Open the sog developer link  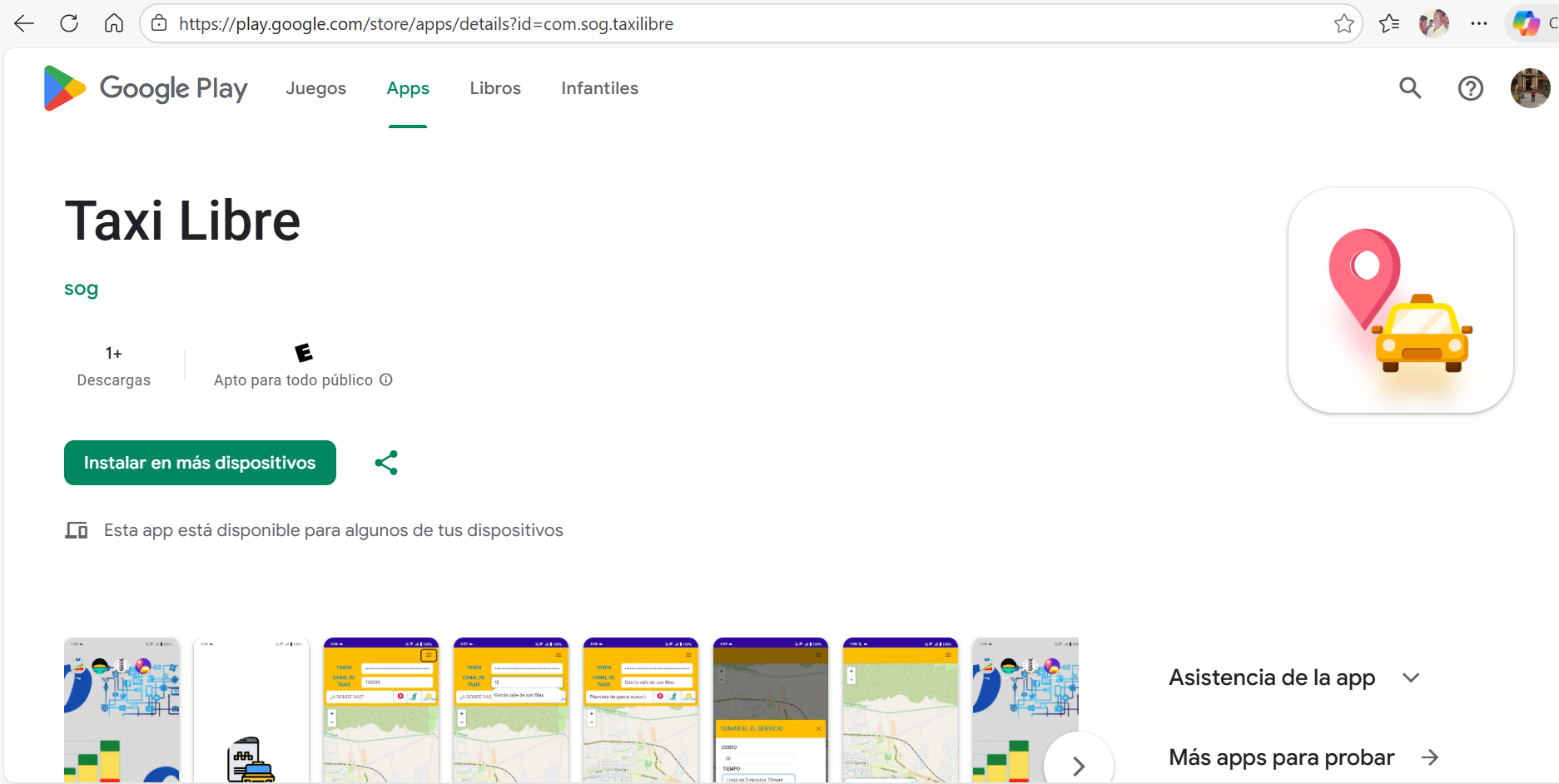coord(82,289)
